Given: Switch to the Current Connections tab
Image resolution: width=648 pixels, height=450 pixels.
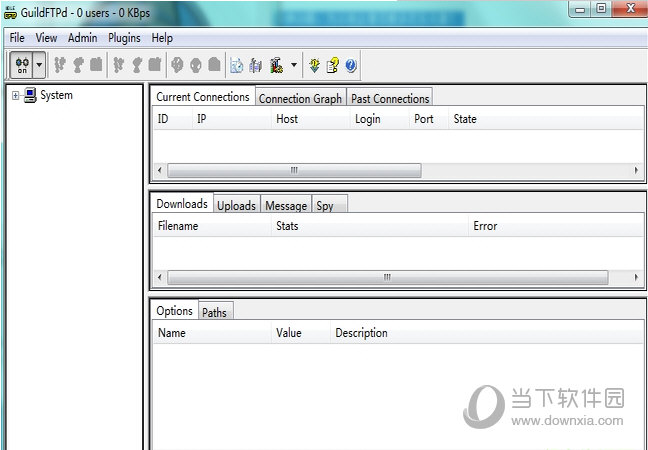Looking at the screenshot, I should pyautogui.click(x=202, y=97).
